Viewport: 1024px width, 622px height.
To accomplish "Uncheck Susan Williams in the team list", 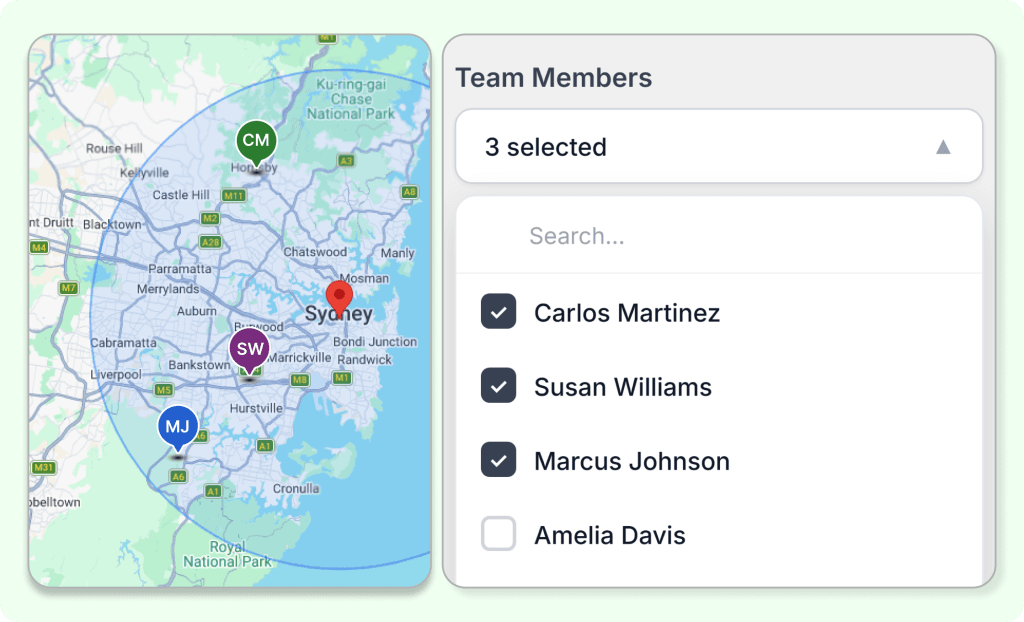I will pyautogui.click(x=498, y=386).
